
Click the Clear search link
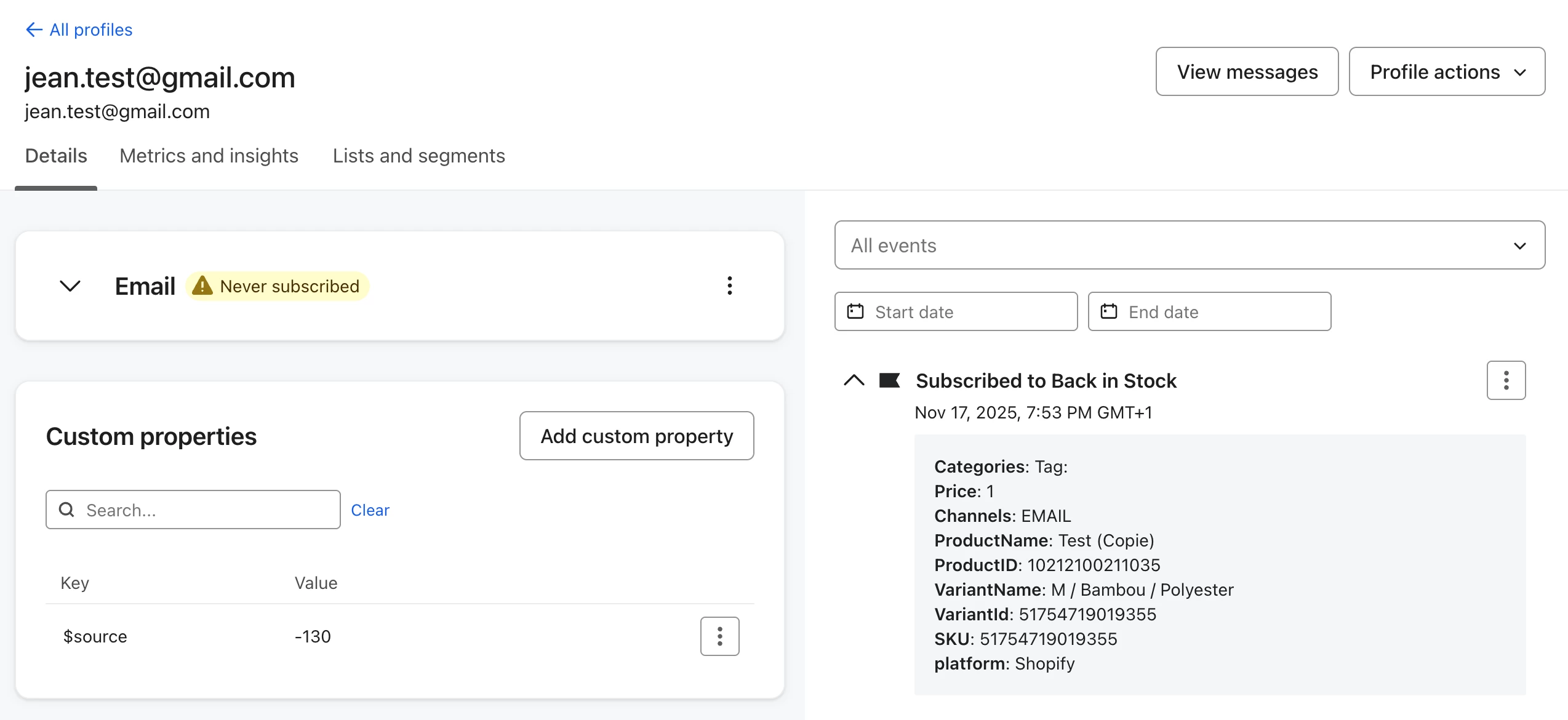[370, 510]
